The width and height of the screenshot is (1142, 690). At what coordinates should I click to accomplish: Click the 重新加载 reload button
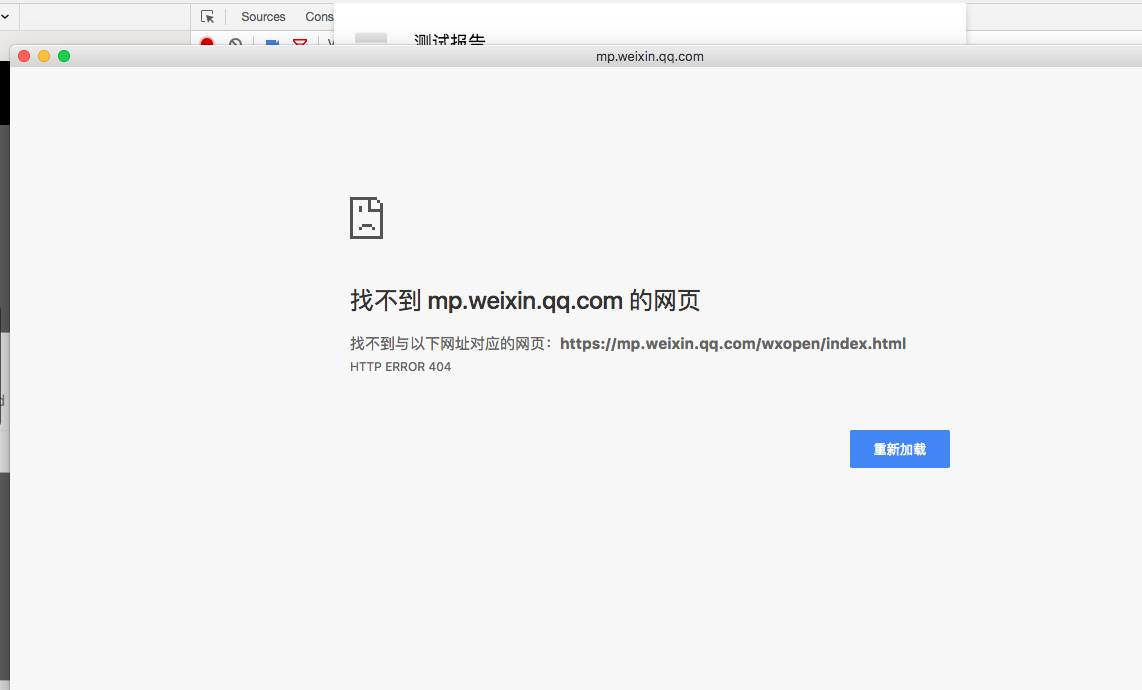coord(899,449)
